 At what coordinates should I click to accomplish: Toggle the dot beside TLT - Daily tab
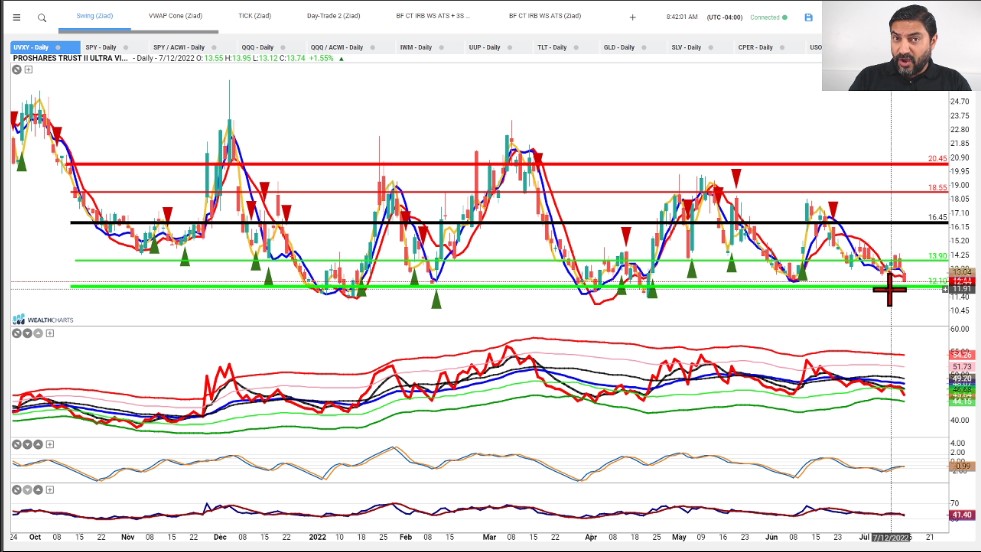click(x=576, y=48)
